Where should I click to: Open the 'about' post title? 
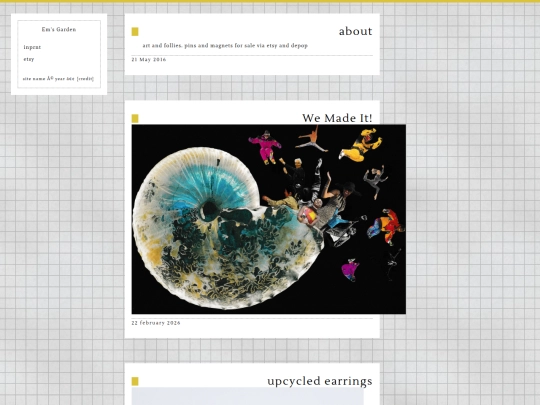pos(355,31)
